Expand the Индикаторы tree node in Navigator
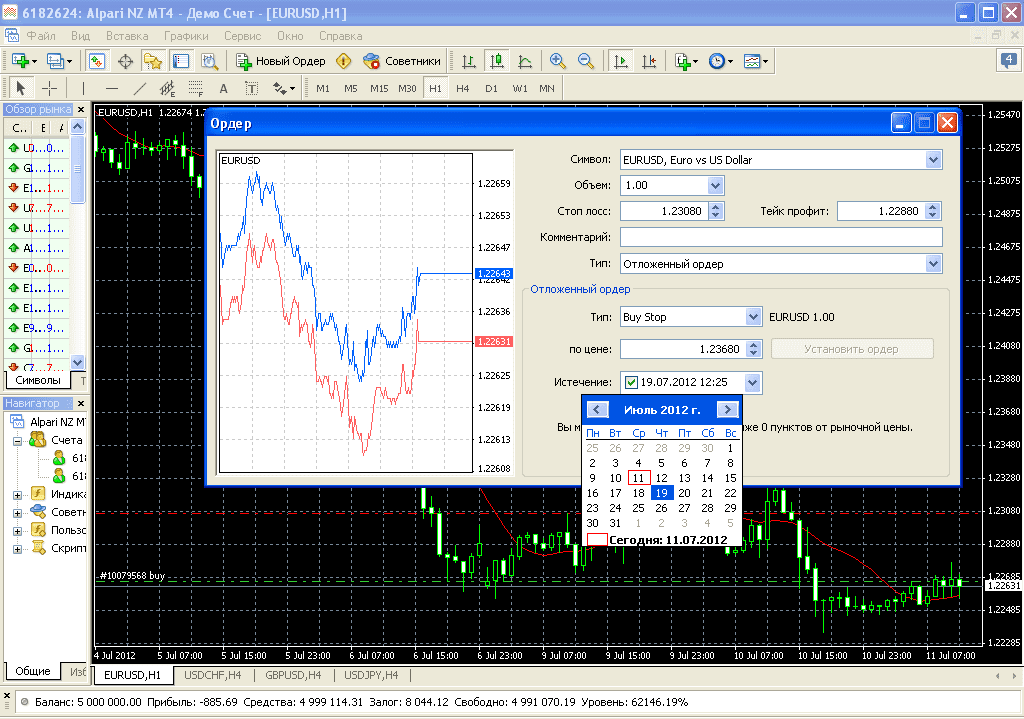Image resolution: width=1024 pixels, height=719 pixels. click(17, 494)
